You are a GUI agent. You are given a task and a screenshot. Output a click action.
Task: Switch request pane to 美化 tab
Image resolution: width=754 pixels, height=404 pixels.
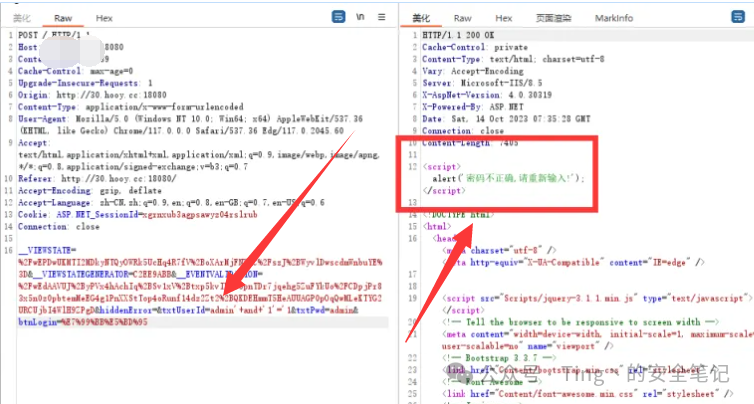22,18
